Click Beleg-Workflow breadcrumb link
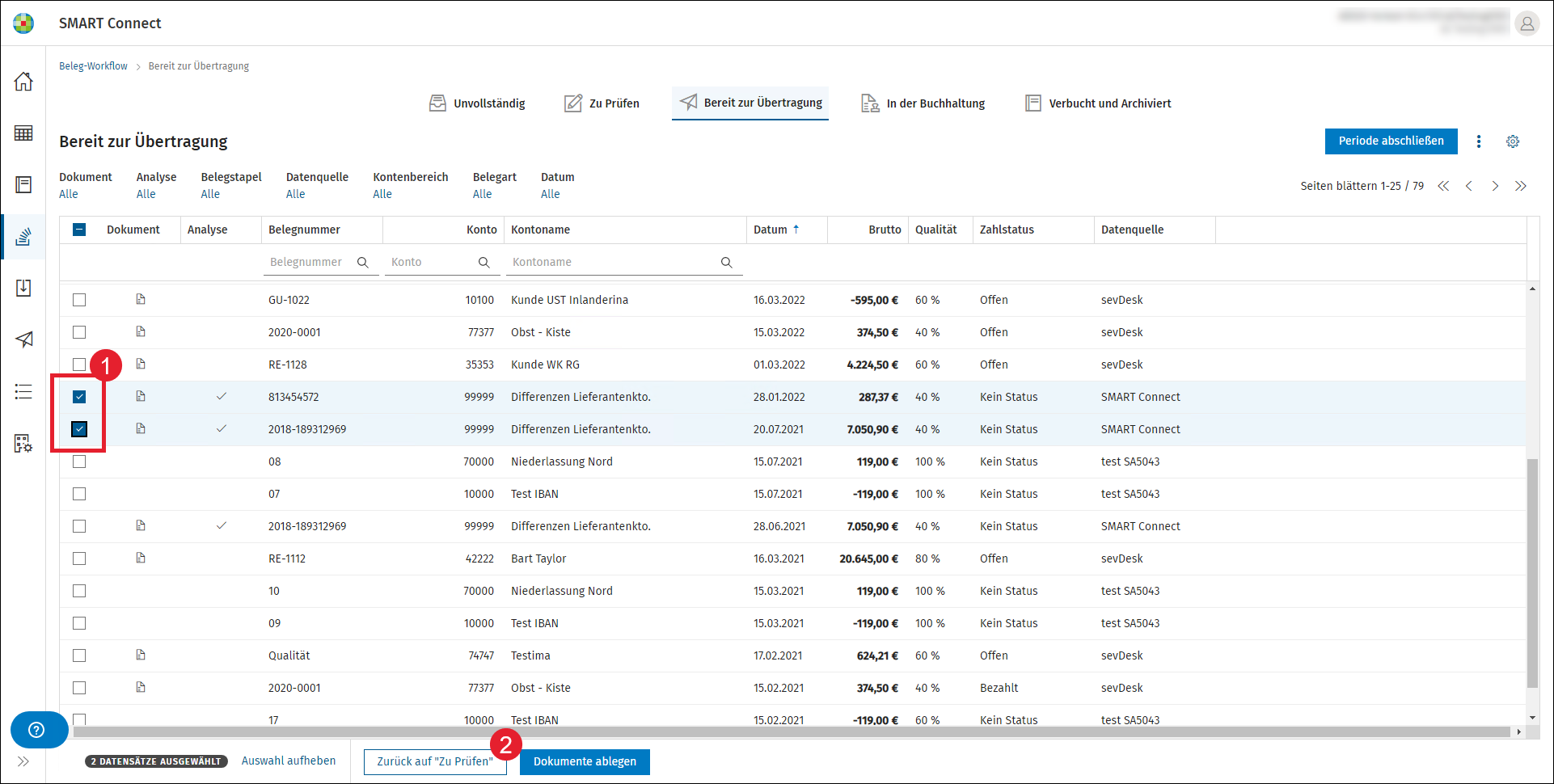Image resolution: width=1554 pixels, height=784 pixels. pos(93,66)
